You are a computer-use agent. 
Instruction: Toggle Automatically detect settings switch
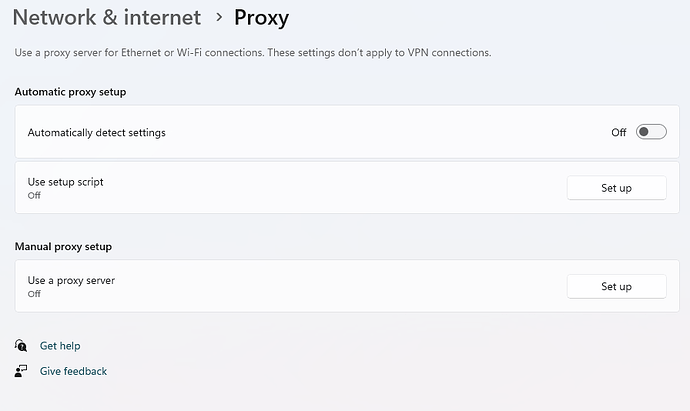pos(651,132)
